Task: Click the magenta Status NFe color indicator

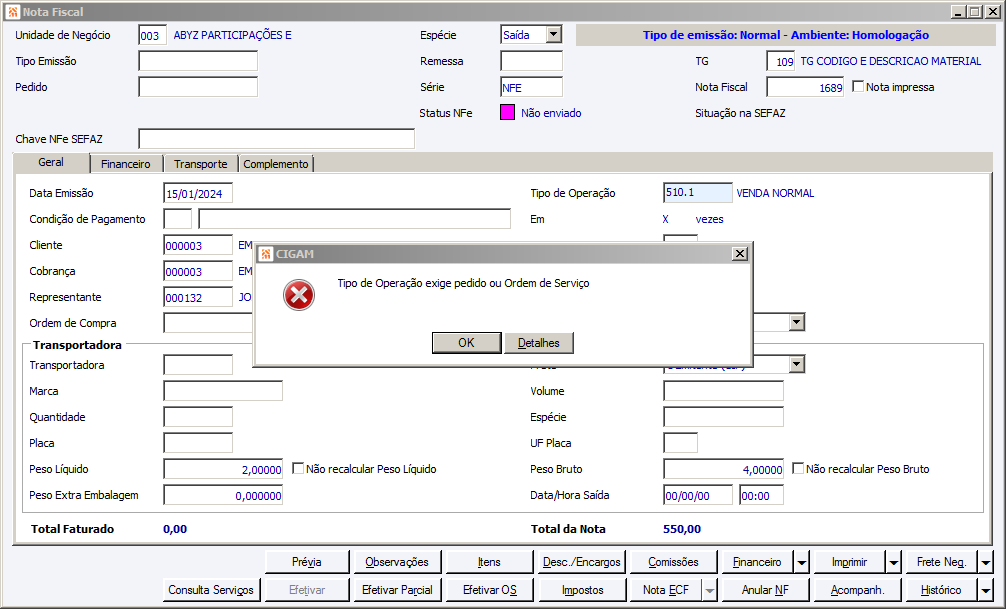Action: [x=507, y=112]
